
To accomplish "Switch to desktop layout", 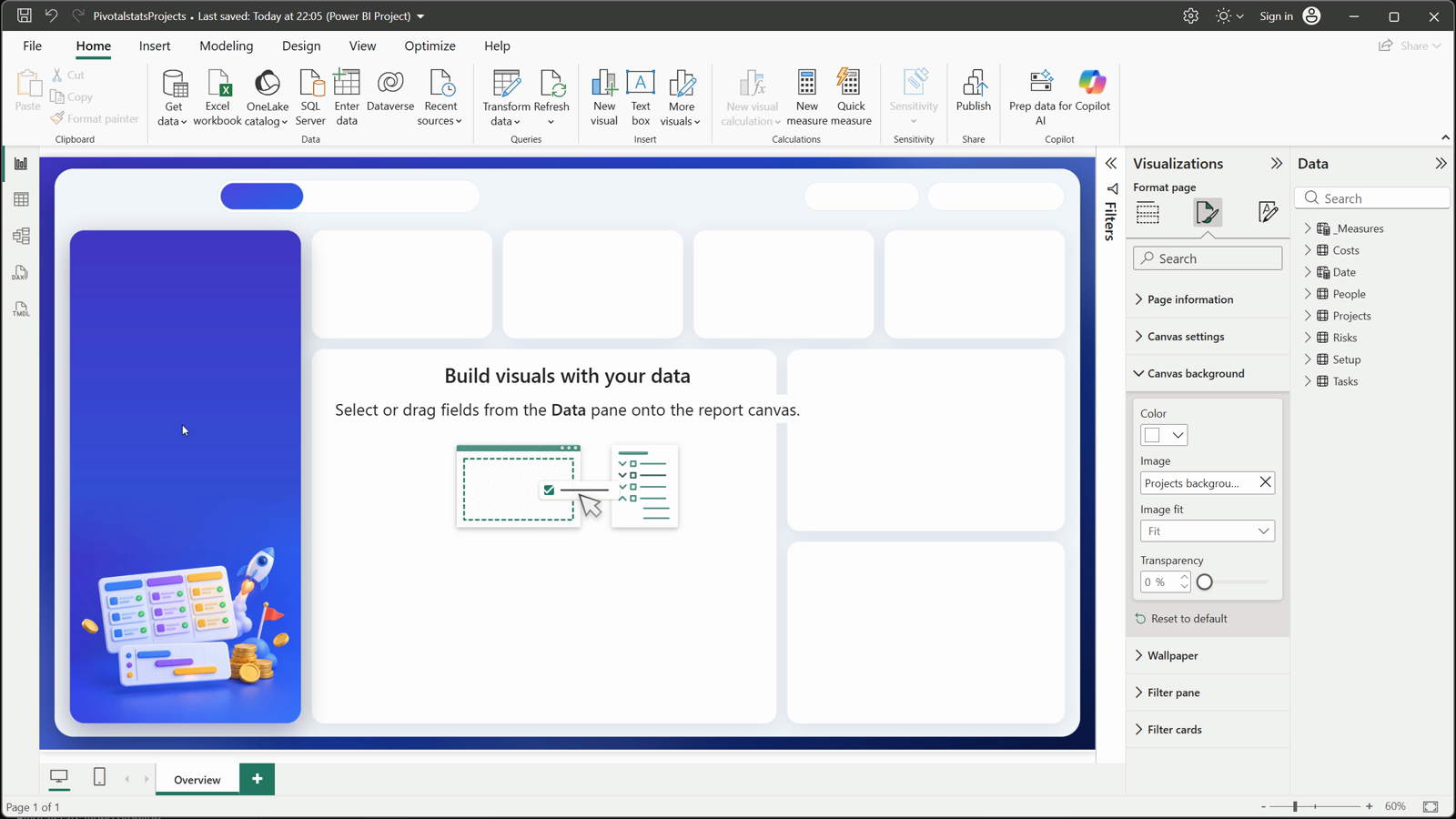I will (x=59, y=777).
